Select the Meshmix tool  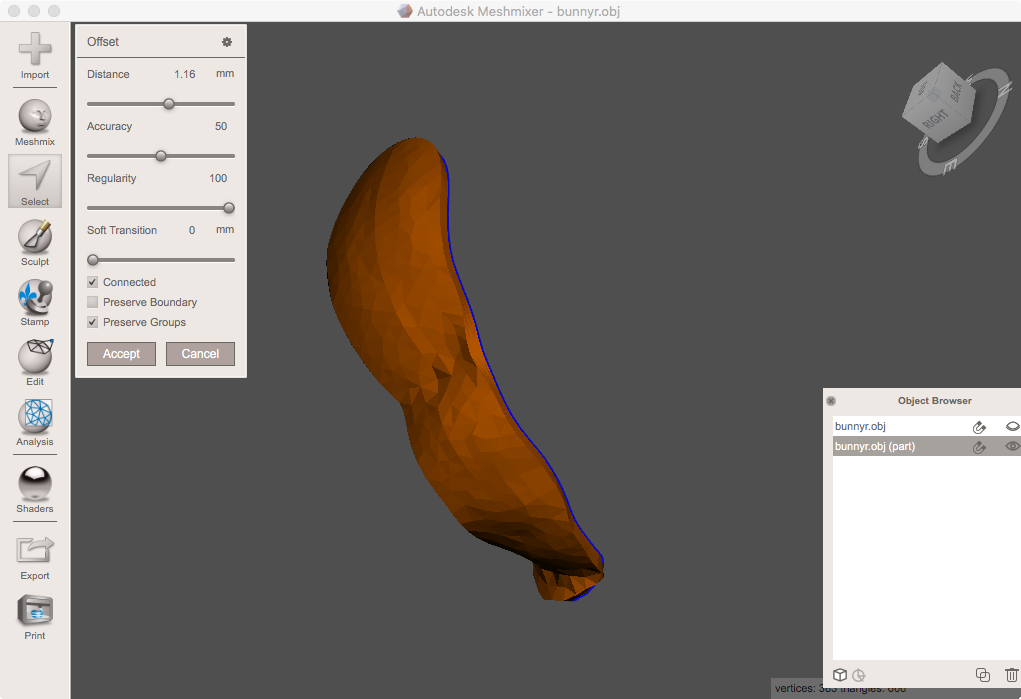click(34, 118)
